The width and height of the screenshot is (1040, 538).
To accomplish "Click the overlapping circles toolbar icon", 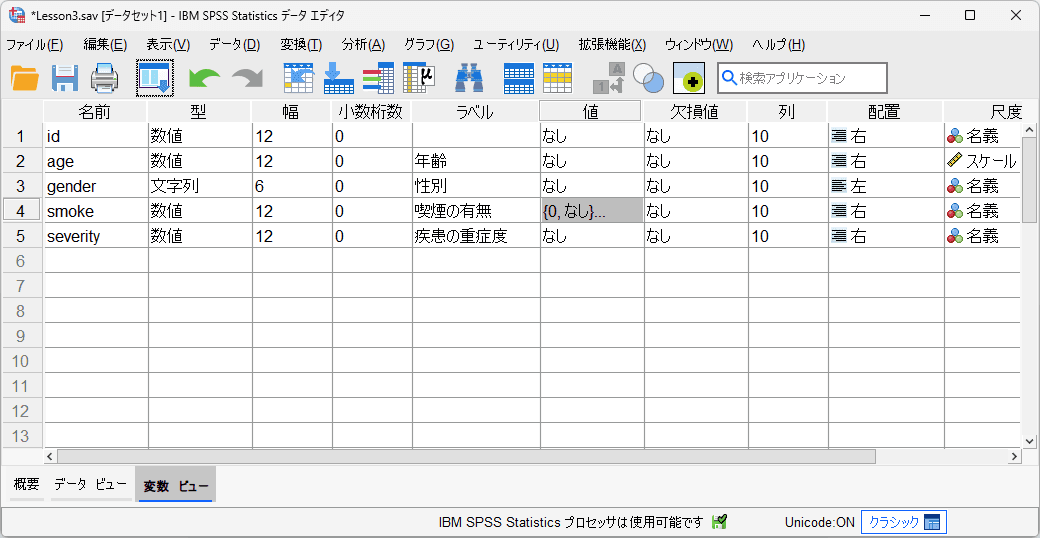I will [648, 78].
